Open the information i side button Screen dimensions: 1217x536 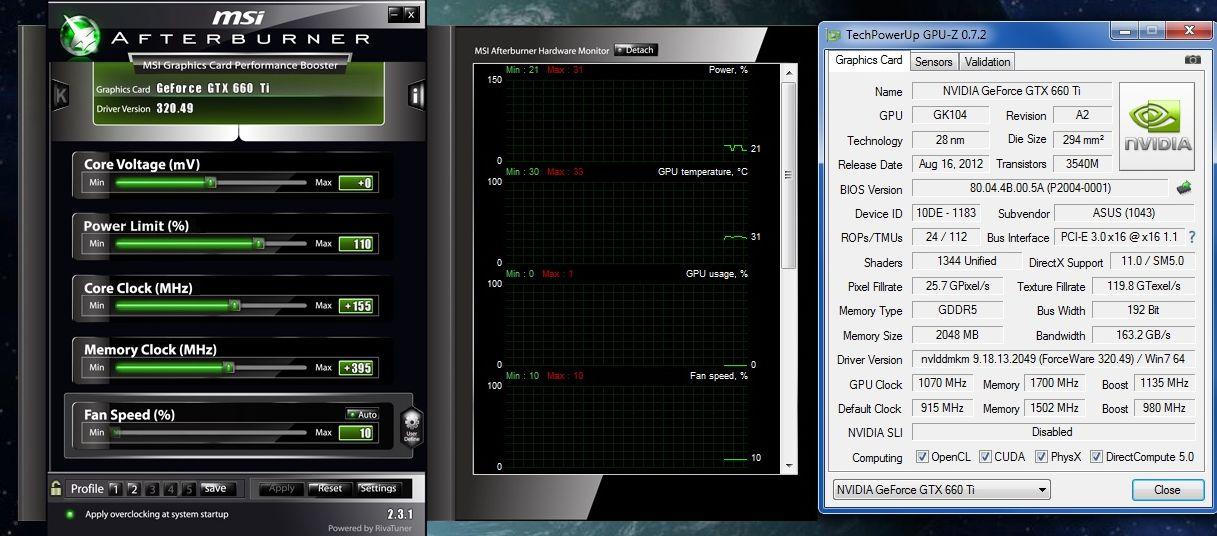tap(416, 96)
